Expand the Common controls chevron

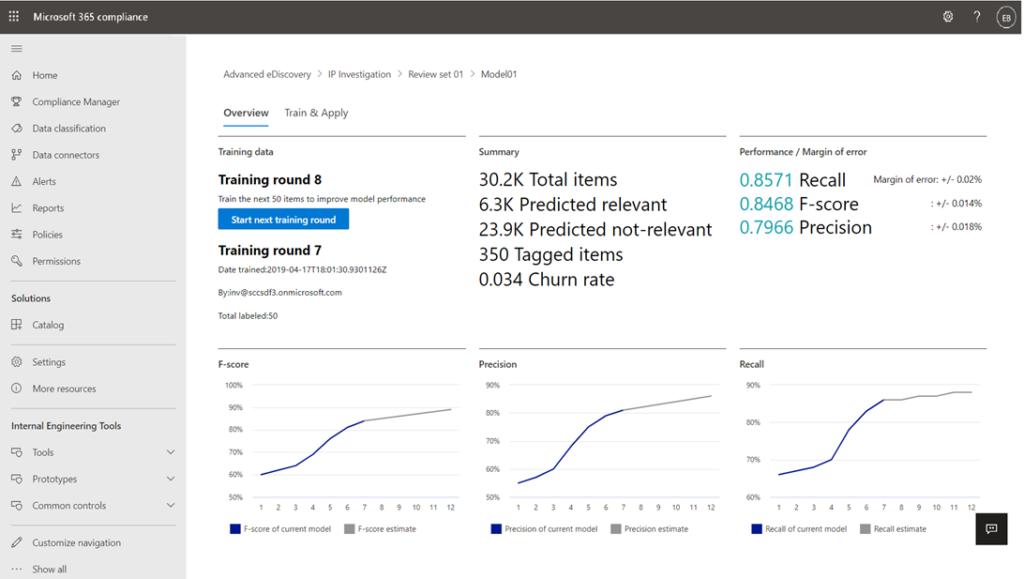click(170, 506)
